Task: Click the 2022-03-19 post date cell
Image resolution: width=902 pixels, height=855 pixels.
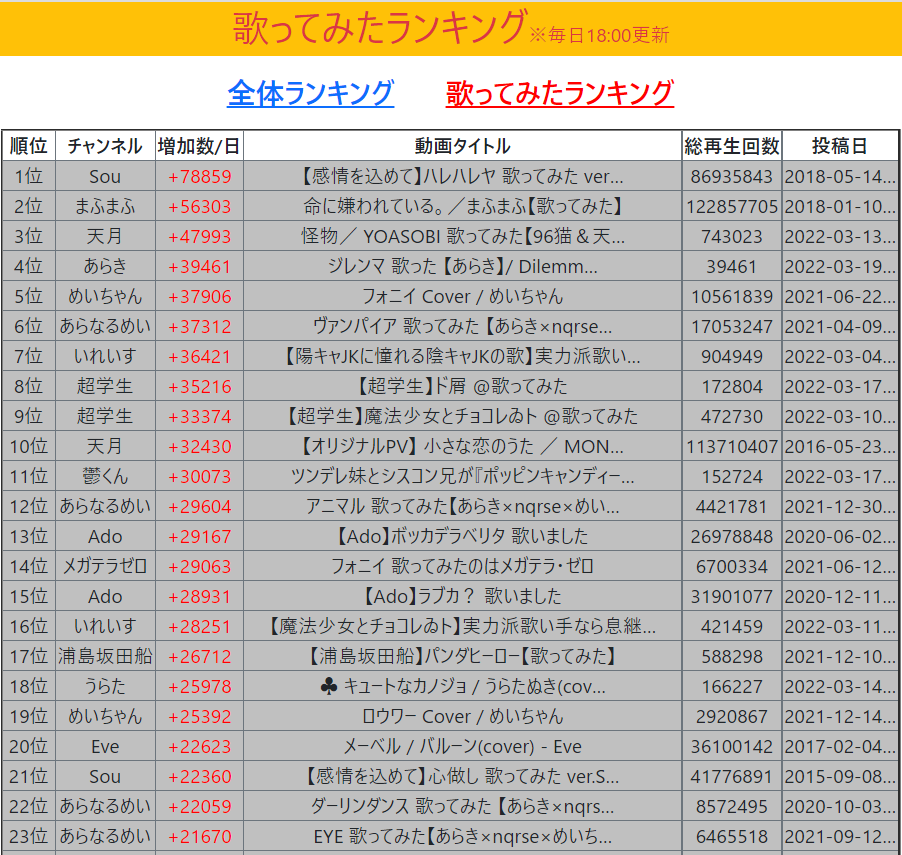Action: point(840,266)
